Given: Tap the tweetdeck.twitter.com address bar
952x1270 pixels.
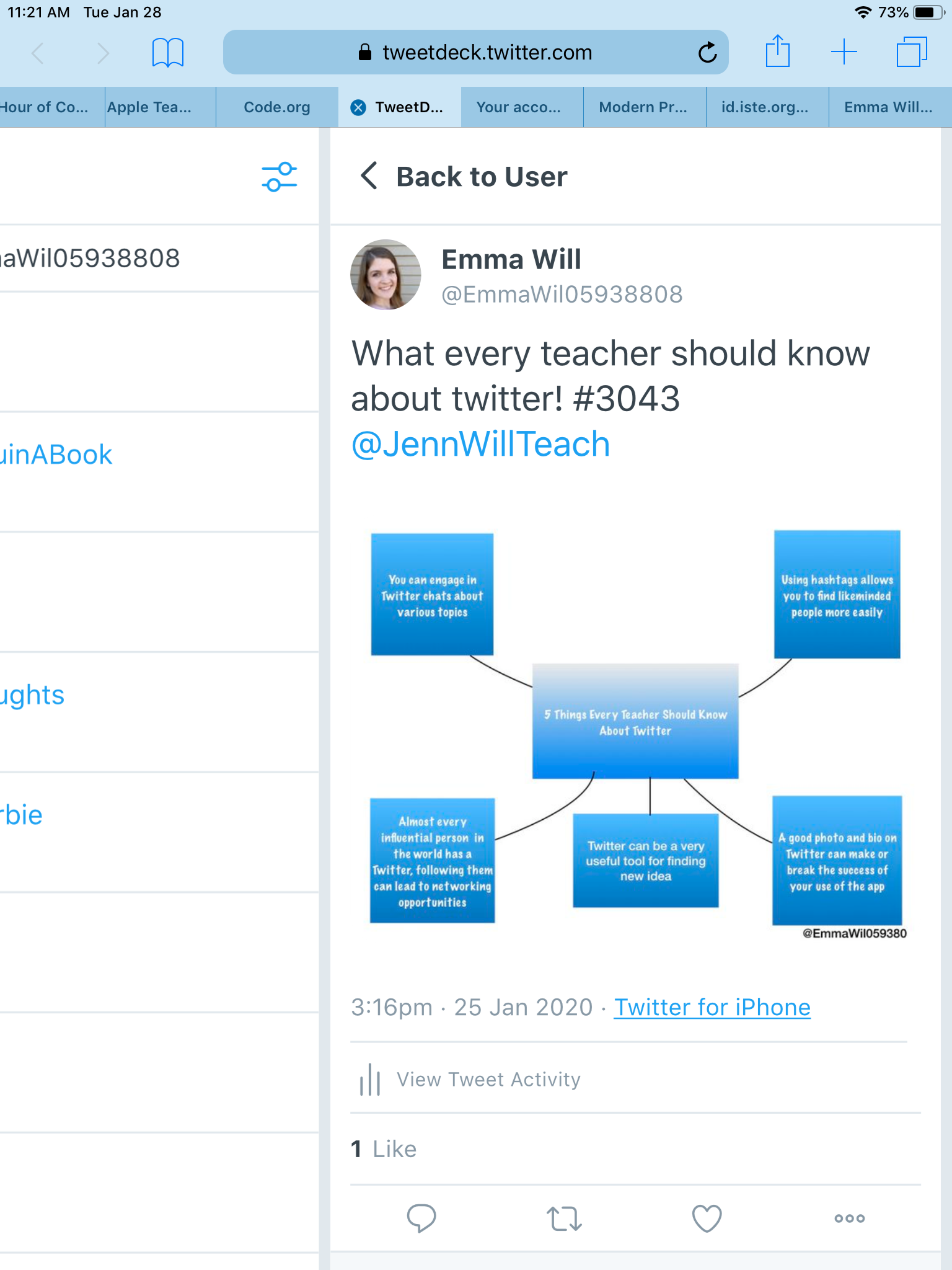Looking at the screenshot, I should (x=487, y=53).
